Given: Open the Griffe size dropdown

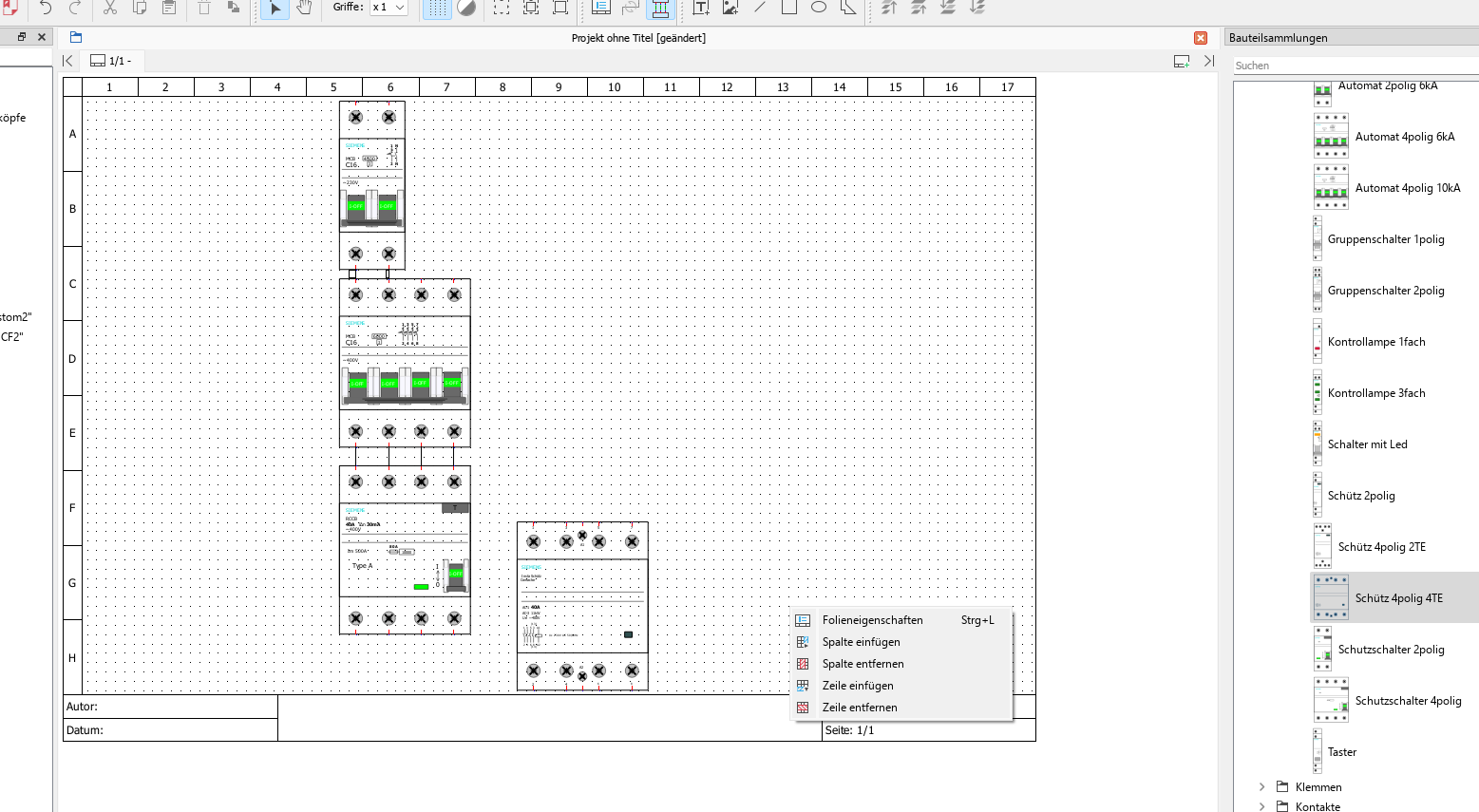Looking at the screenshot, I should [x=389, y=8].
